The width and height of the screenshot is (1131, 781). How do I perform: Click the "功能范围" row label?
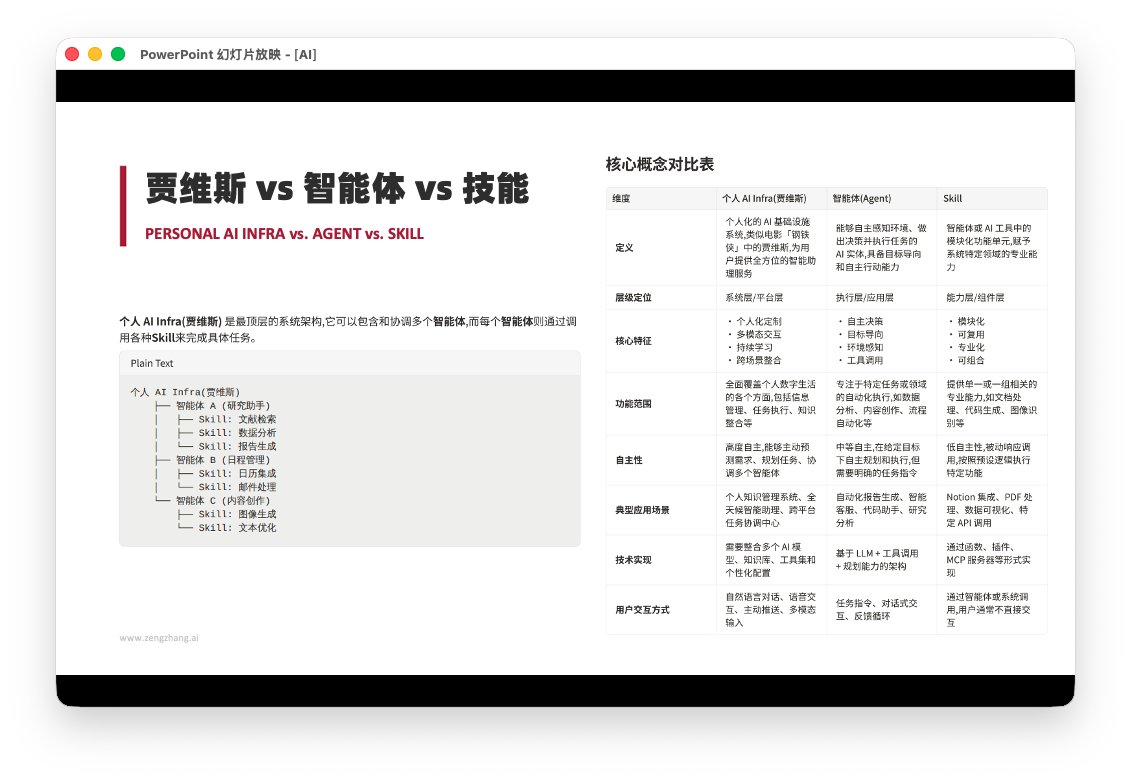tap(633, 404)
